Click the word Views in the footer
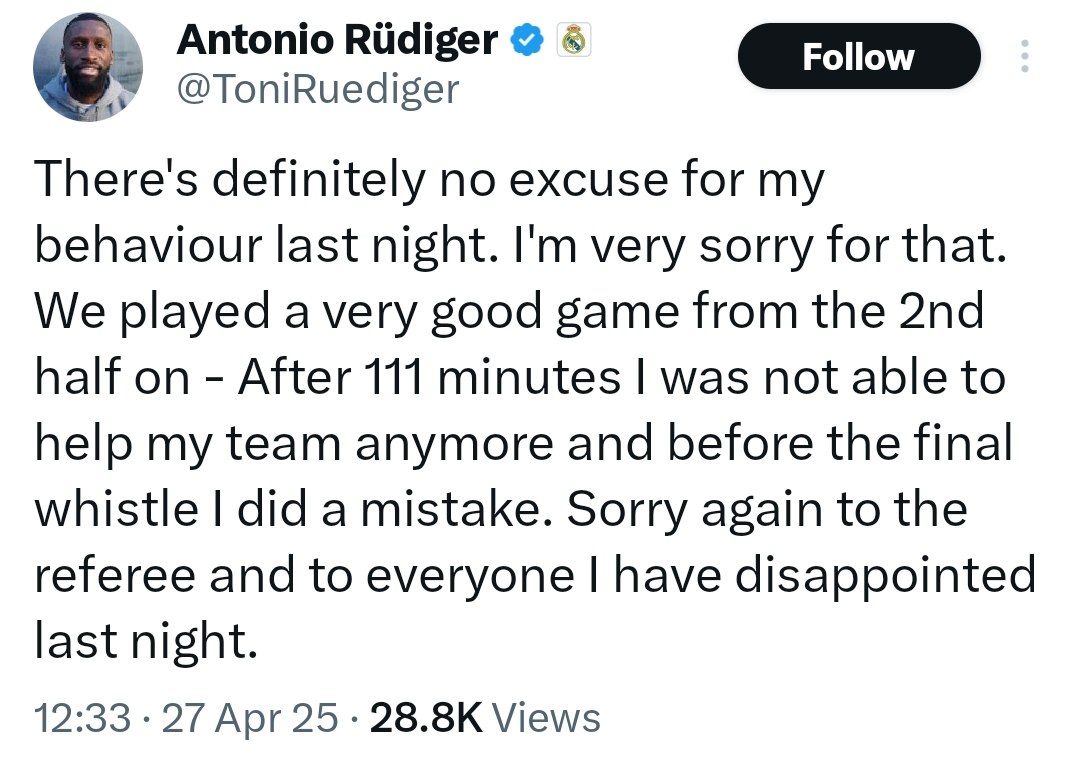The height and width of the screenshot is (770, 1080). point(547,717)
